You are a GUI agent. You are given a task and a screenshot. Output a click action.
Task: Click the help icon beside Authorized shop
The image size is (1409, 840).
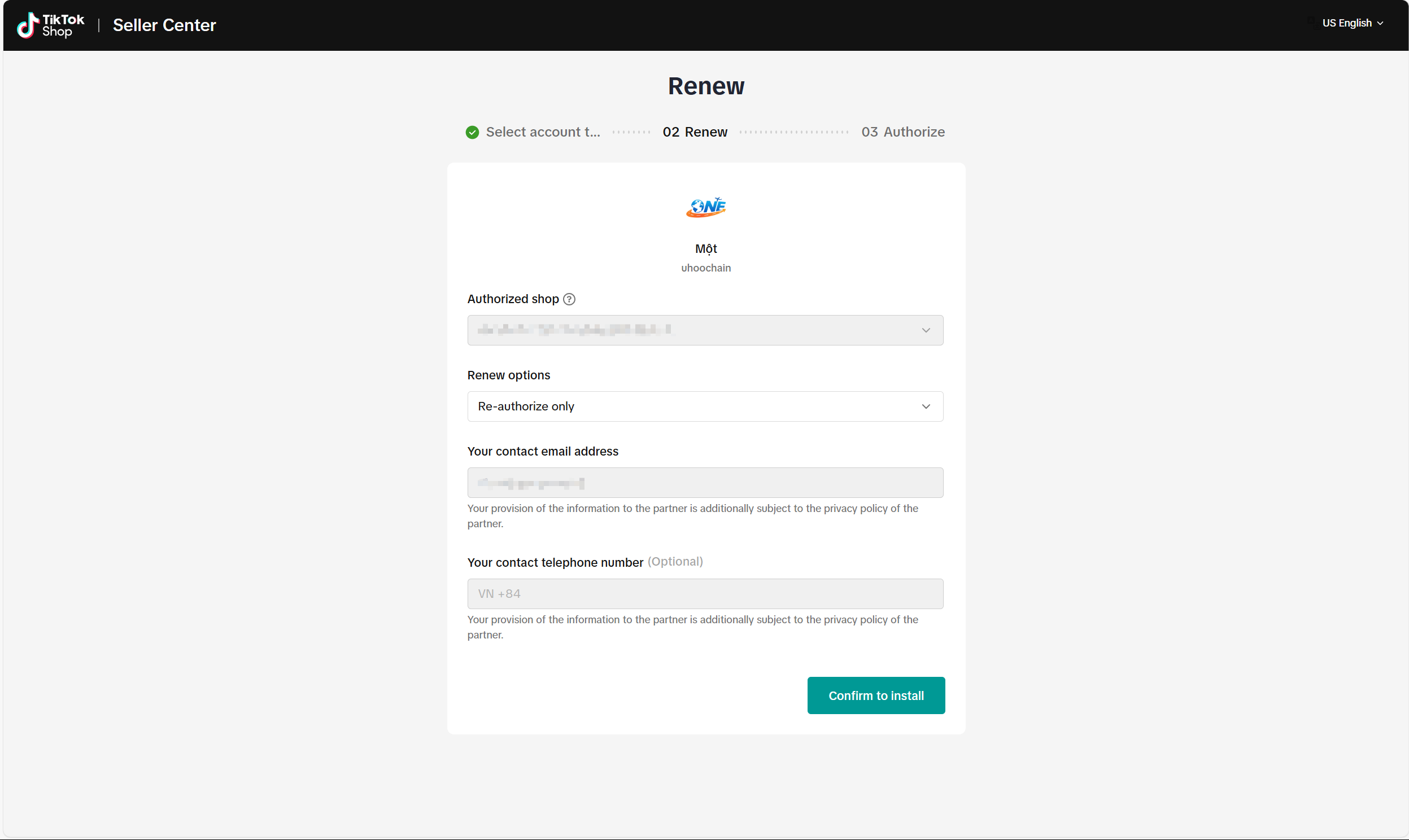[569, 299]
